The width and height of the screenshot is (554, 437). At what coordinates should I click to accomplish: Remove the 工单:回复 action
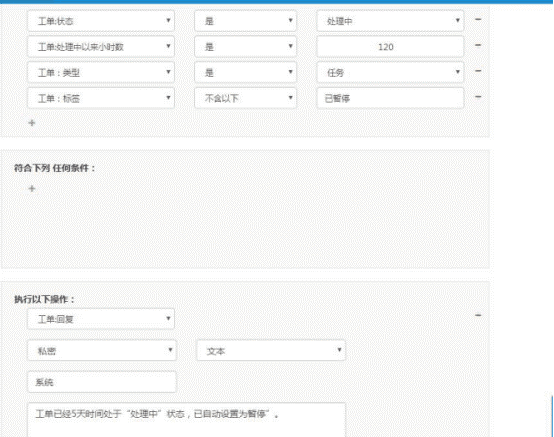tap(478, 315)
